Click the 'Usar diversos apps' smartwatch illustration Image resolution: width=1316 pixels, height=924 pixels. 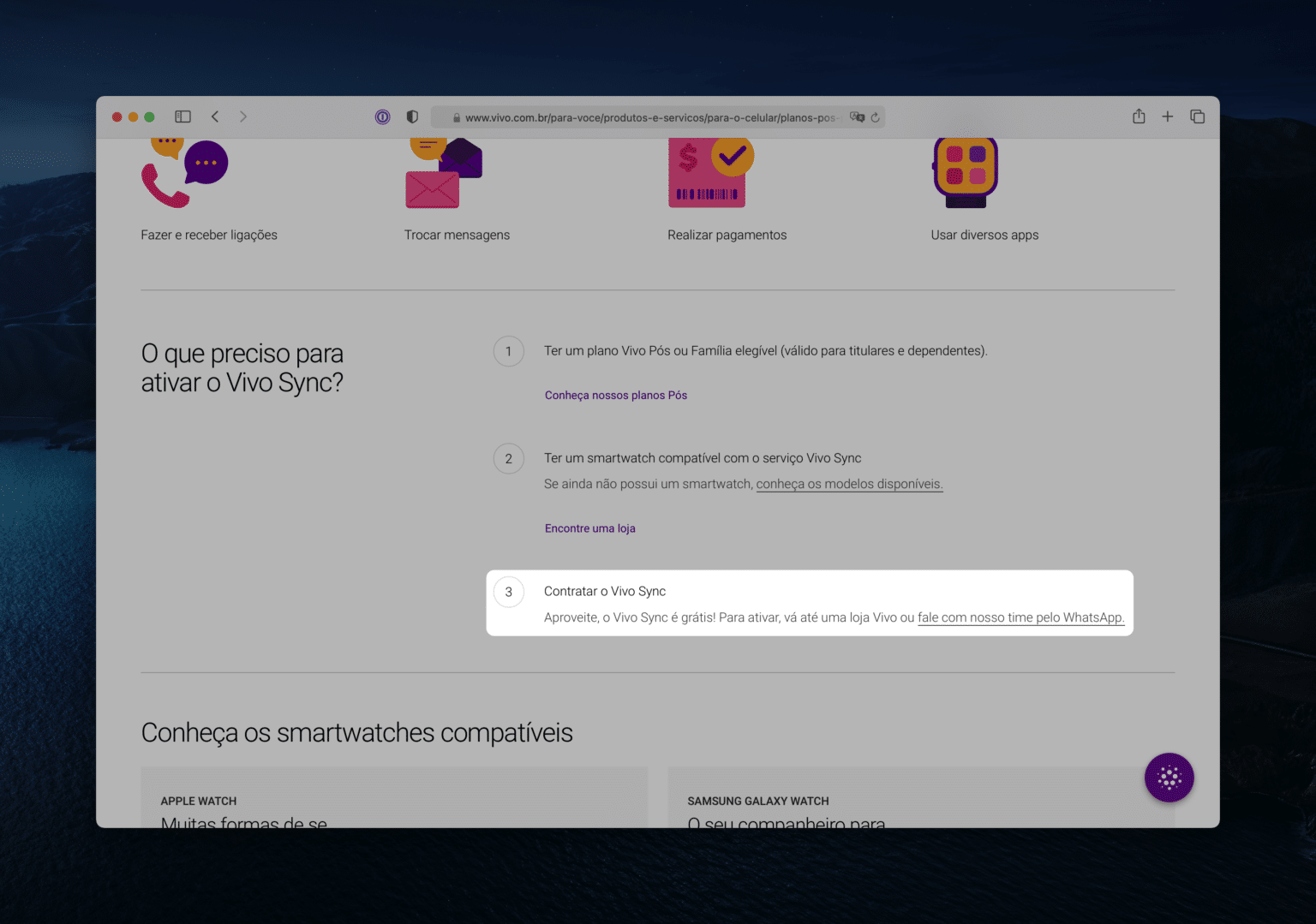[x=966, y=173]
